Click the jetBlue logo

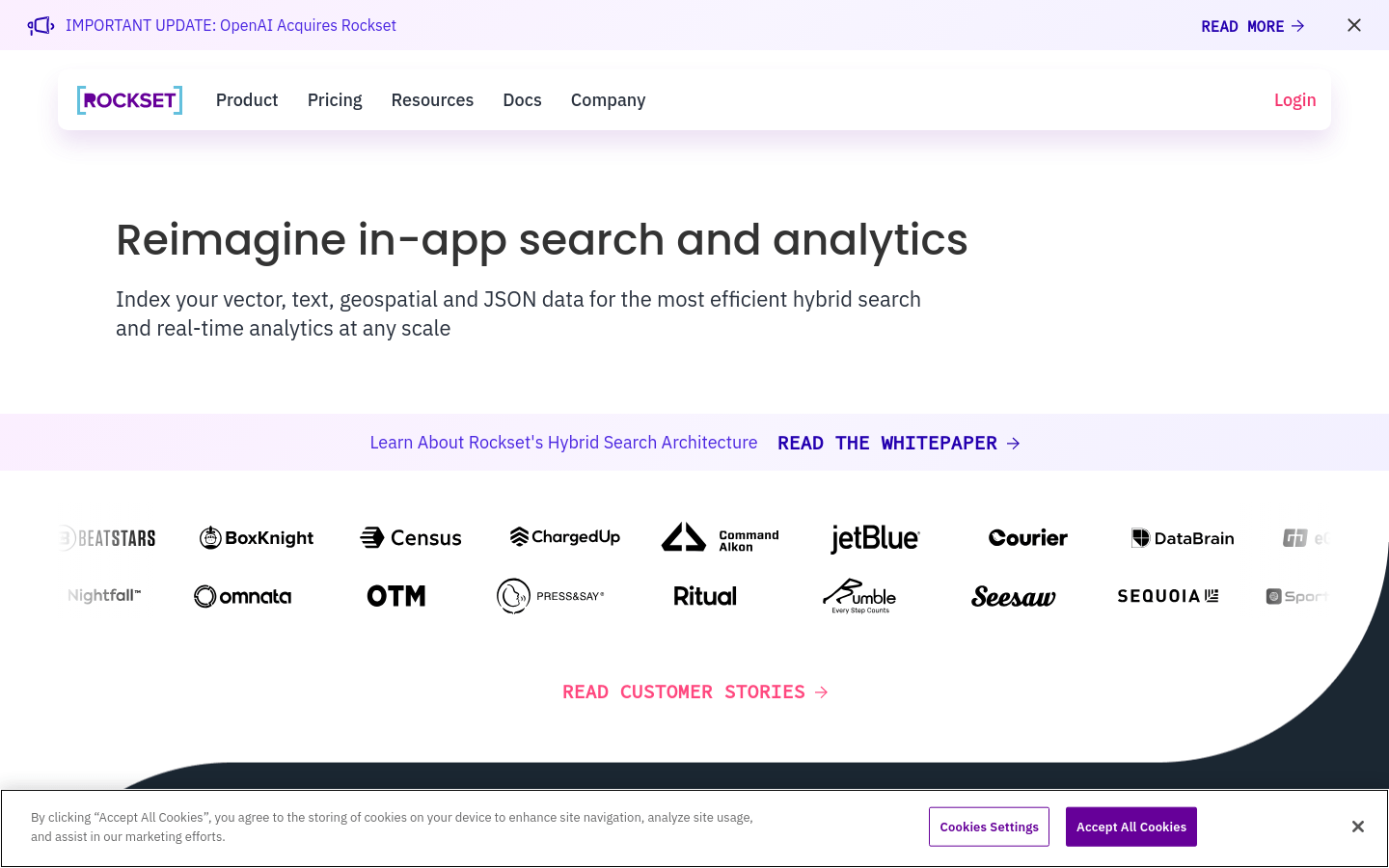point(875,538)
